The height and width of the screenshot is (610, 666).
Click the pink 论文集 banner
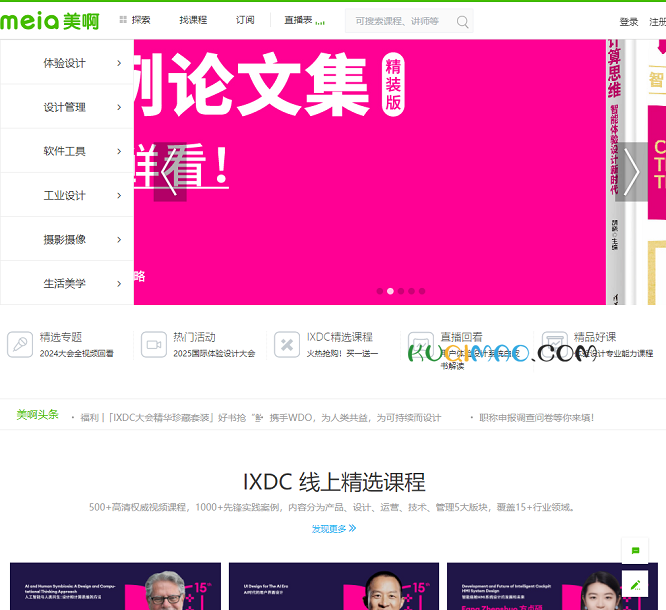tap(370, 172)
